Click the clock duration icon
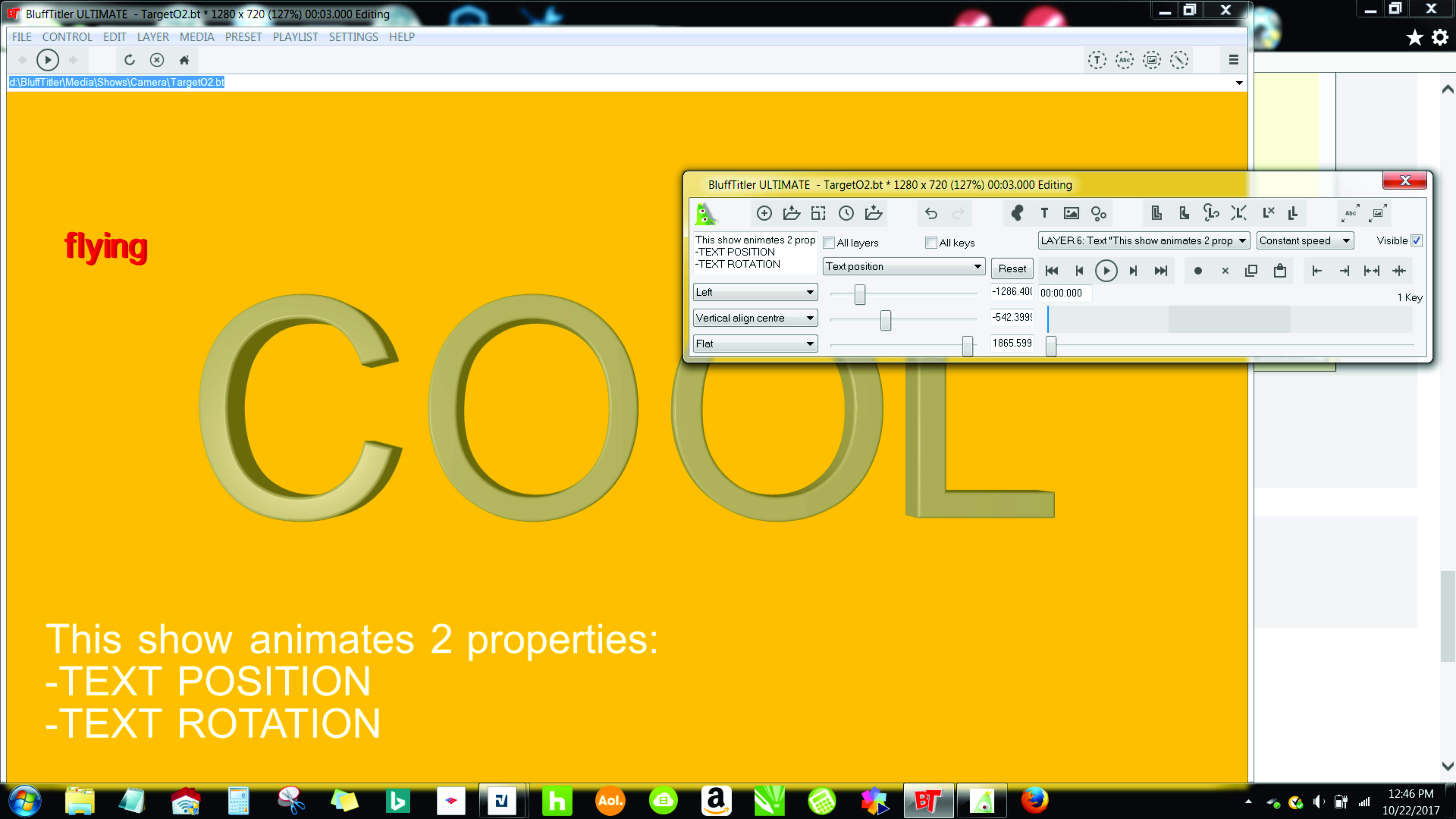 [x=846, y=213]
